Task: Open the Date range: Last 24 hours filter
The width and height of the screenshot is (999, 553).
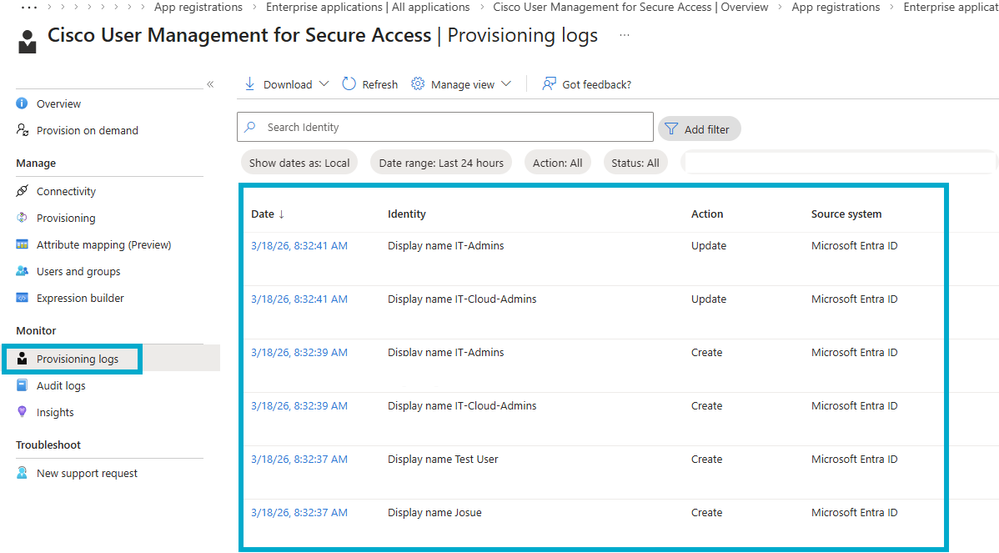Action: [441, 163]
